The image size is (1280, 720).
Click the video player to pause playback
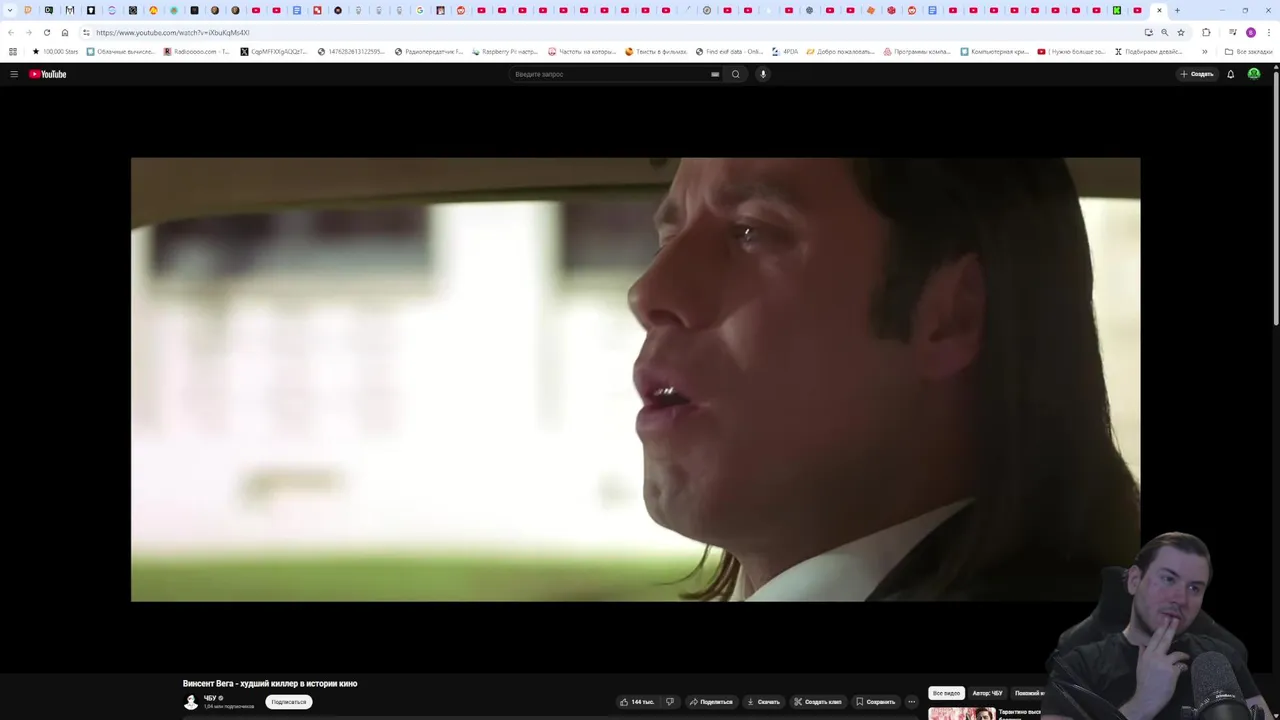point(635,379)
